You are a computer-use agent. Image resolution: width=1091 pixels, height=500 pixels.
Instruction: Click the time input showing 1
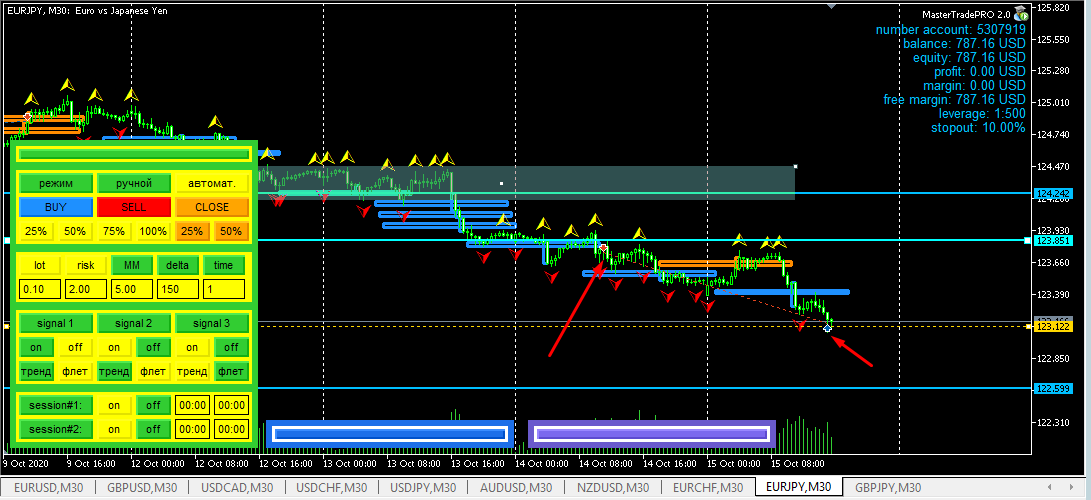(223, 289)
